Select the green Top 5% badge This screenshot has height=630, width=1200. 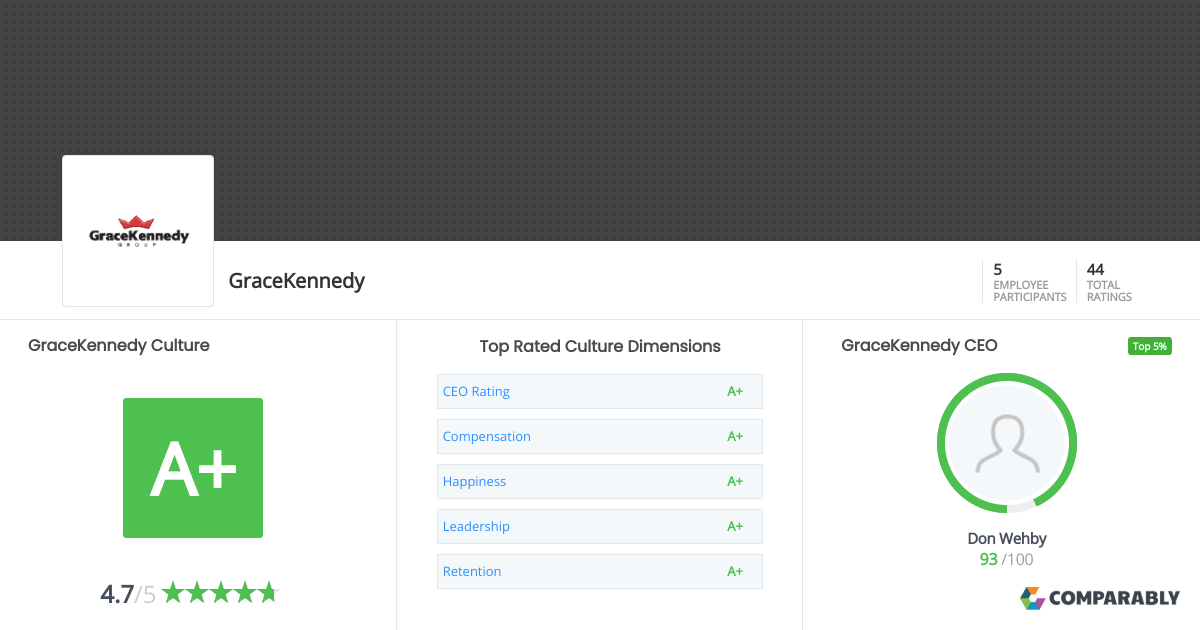1149,345
